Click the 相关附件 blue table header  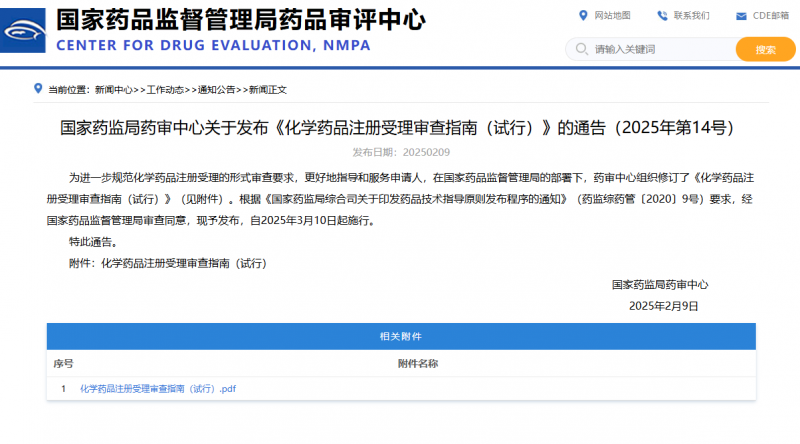tap(399, 336)
